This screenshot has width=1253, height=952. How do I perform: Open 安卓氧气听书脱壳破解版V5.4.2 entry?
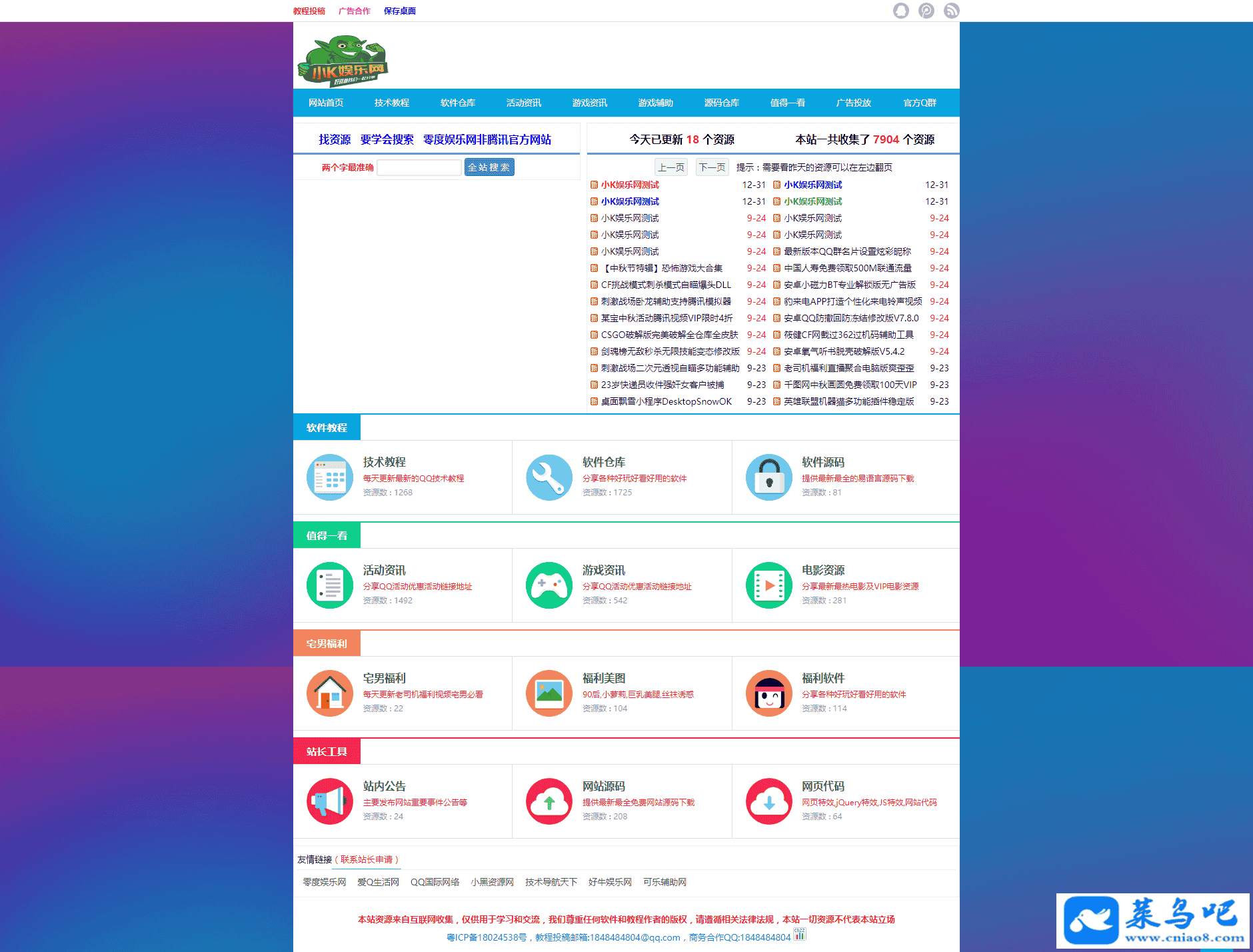coord(844,351)
